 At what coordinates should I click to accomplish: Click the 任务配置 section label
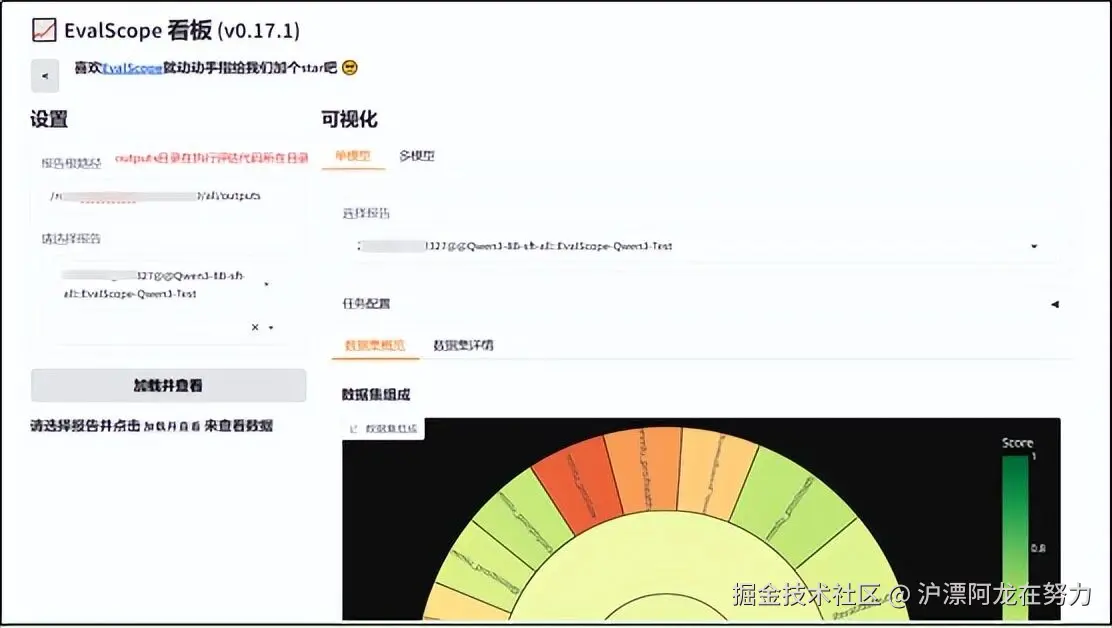tap(366, 303)
